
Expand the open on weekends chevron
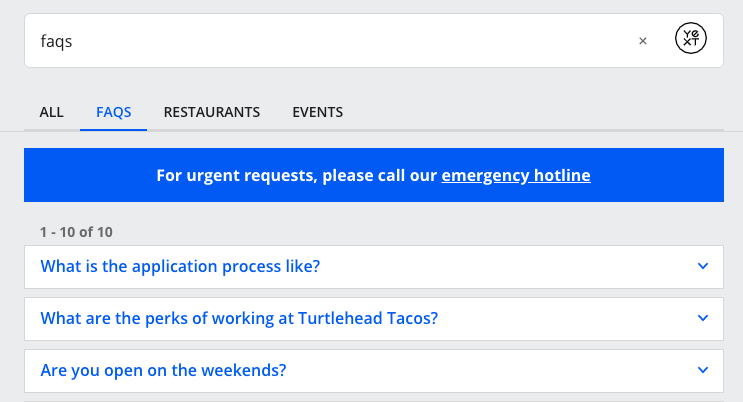tap(703, 370)
